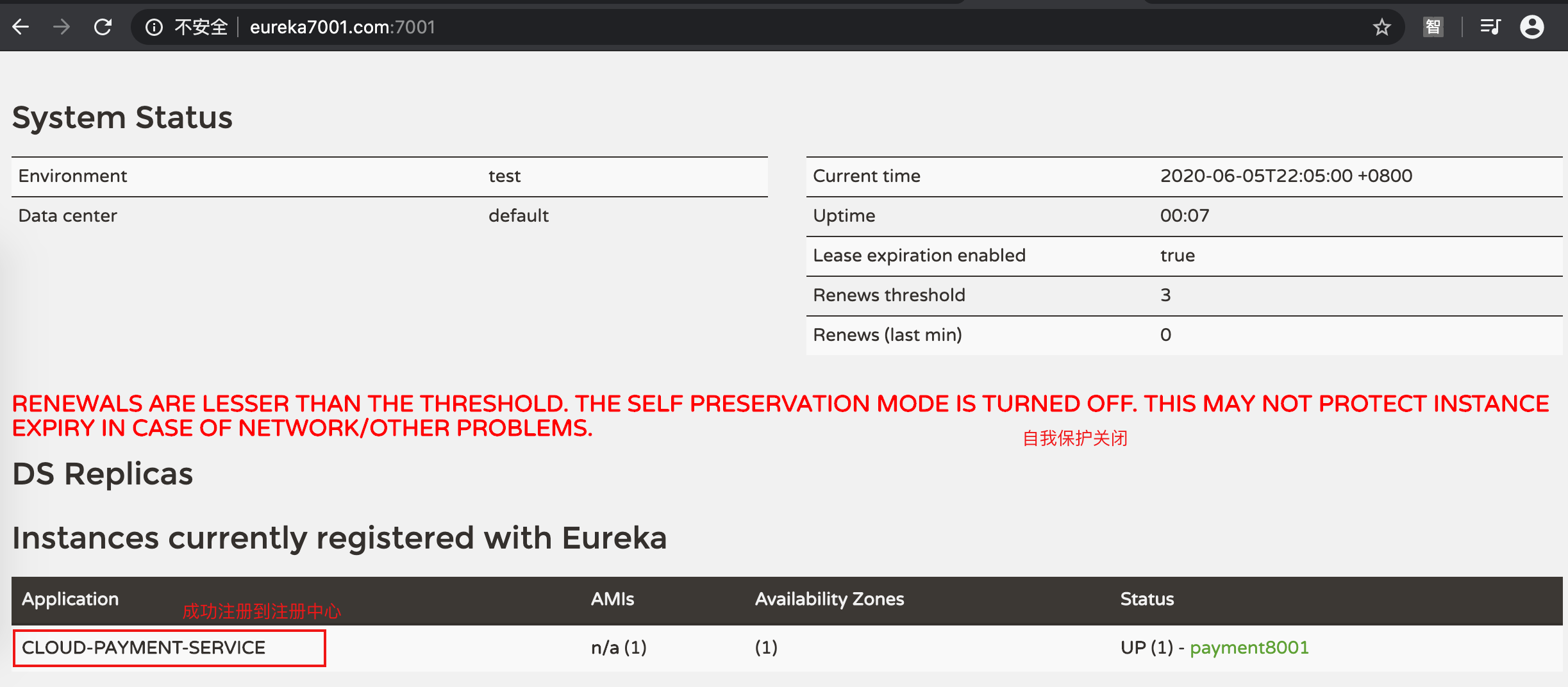Click the Environment value test
The height and width of the screenshot is (687, 1568).
click(x=505, y=176)
